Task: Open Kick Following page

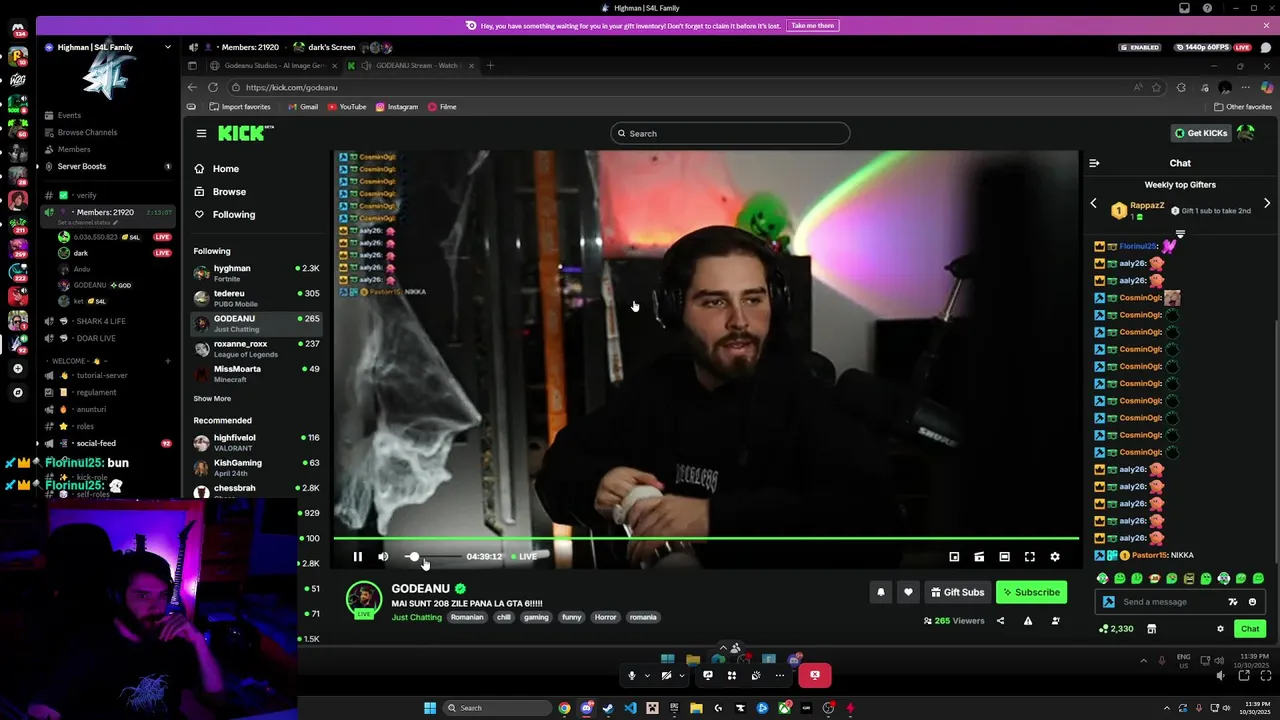Action: coord(225,215)
